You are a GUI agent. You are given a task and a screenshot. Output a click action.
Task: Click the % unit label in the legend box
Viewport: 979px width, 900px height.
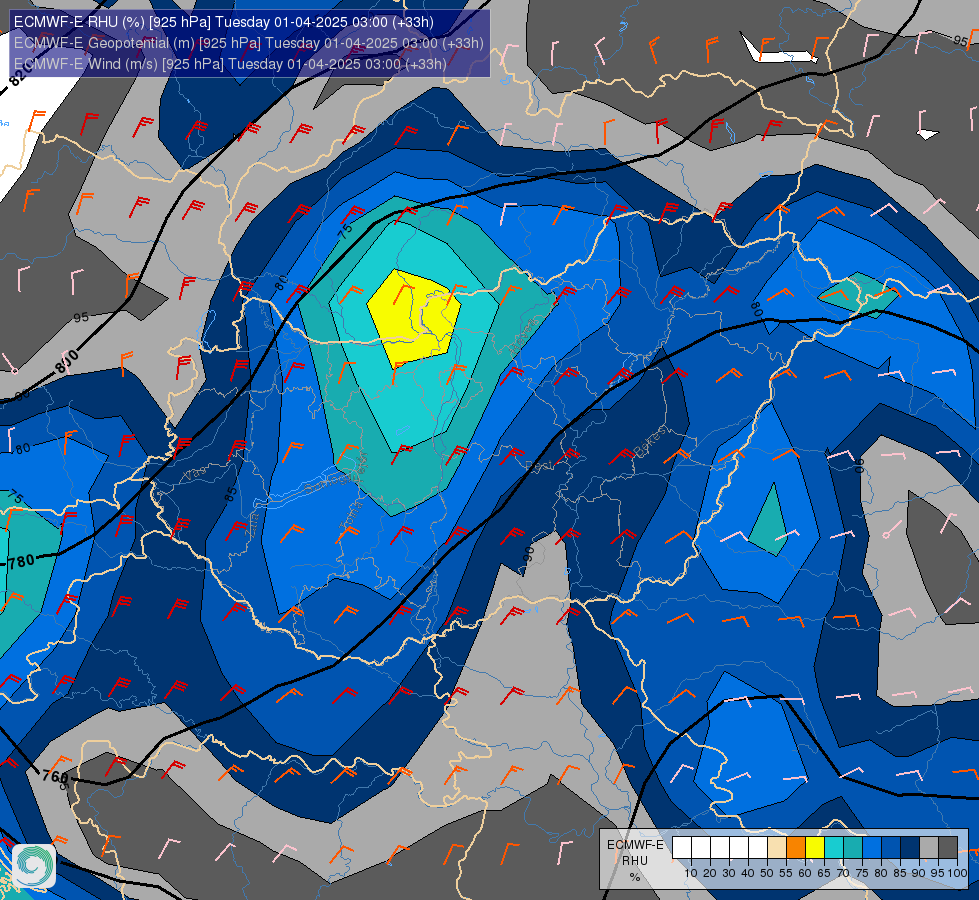click(x=635, y=877)
